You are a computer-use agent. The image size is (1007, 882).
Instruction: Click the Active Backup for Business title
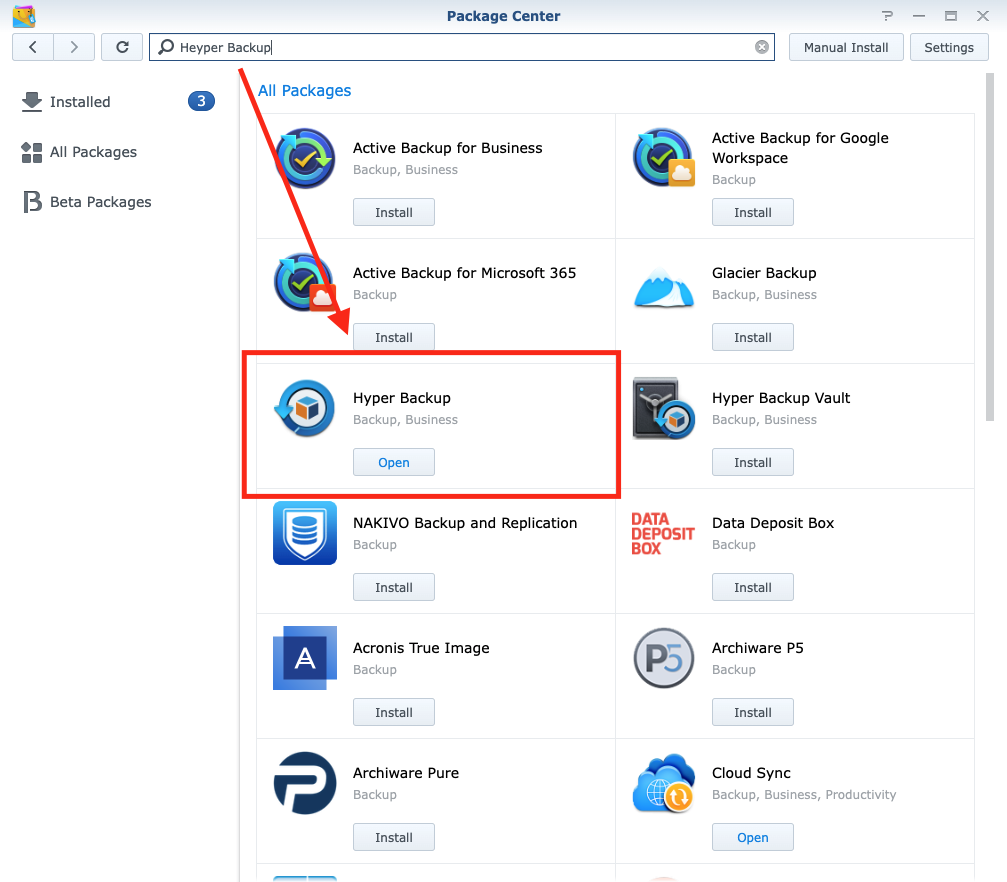(448, 148)
